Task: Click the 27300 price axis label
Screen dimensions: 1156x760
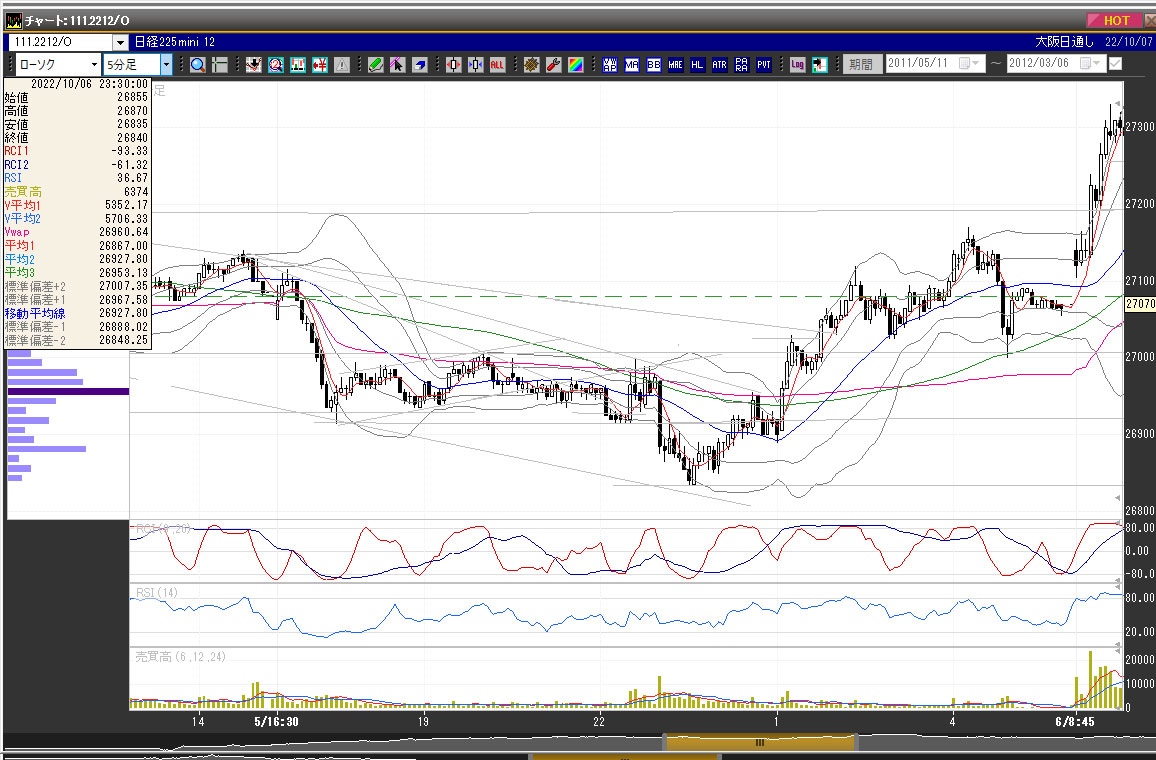Action: pyautogui.click(x=1140, y=127)
